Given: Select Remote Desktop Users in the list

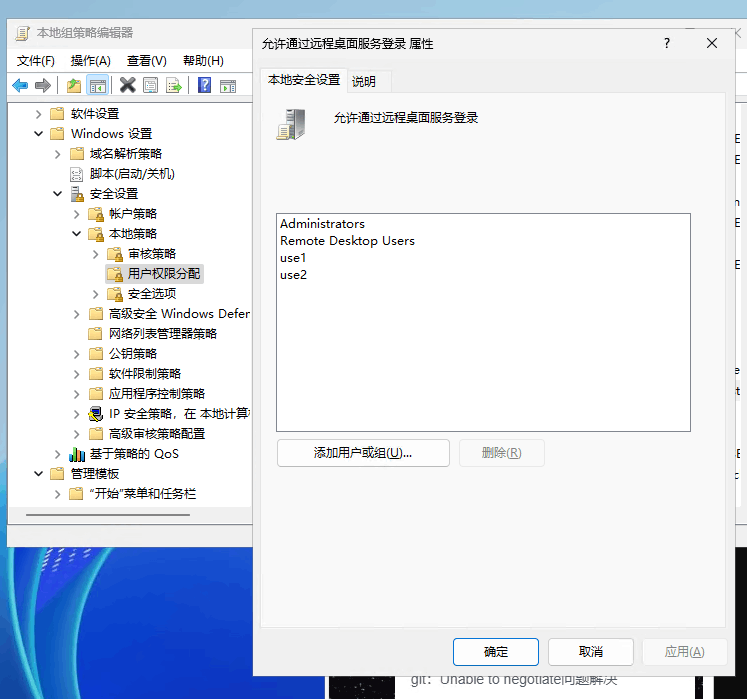Looking at the screenshot, I should coord(347,241).
